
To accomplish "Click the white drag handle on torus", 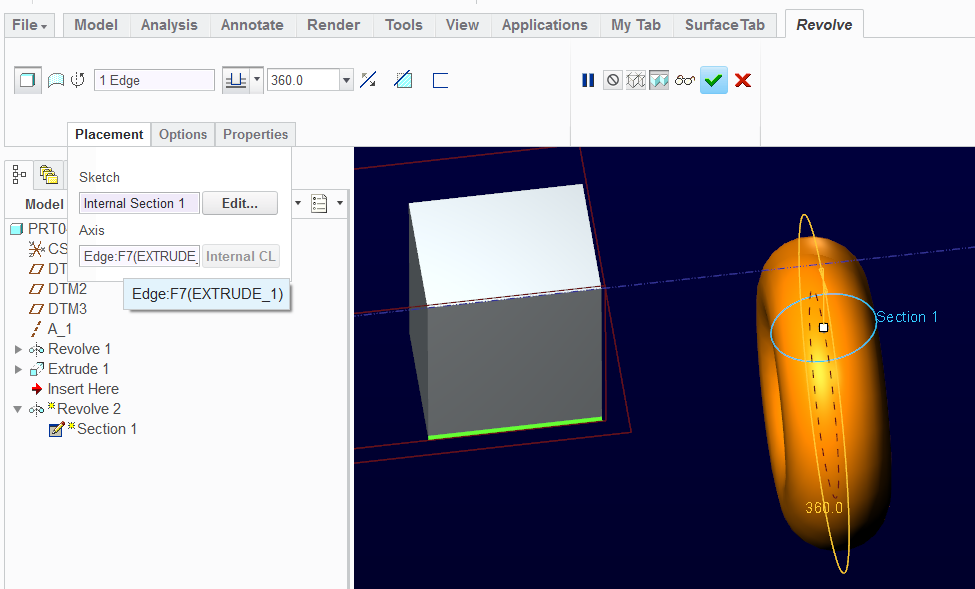I will [823, 327].
